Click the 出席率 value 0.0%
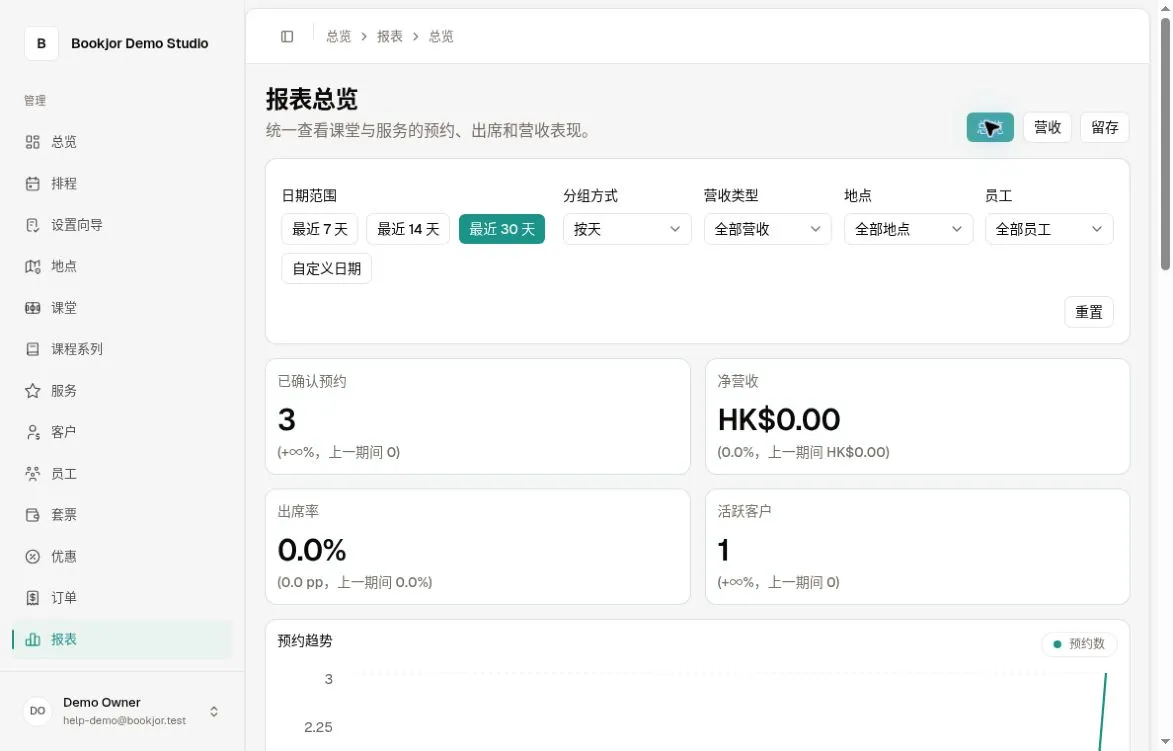The height and width of the screenshot is (751, 1173). coord(312,551)
